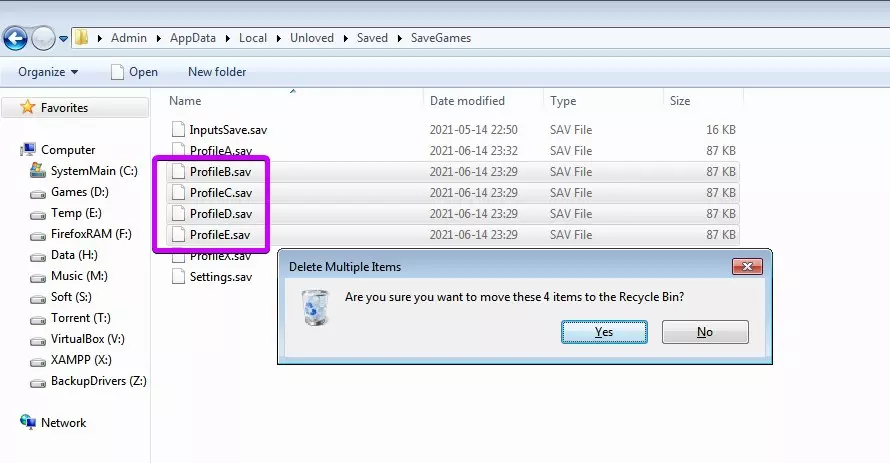Viewport: 890px width, 463px height.
Task: Click the Network icon
Action: coord(28,422)
